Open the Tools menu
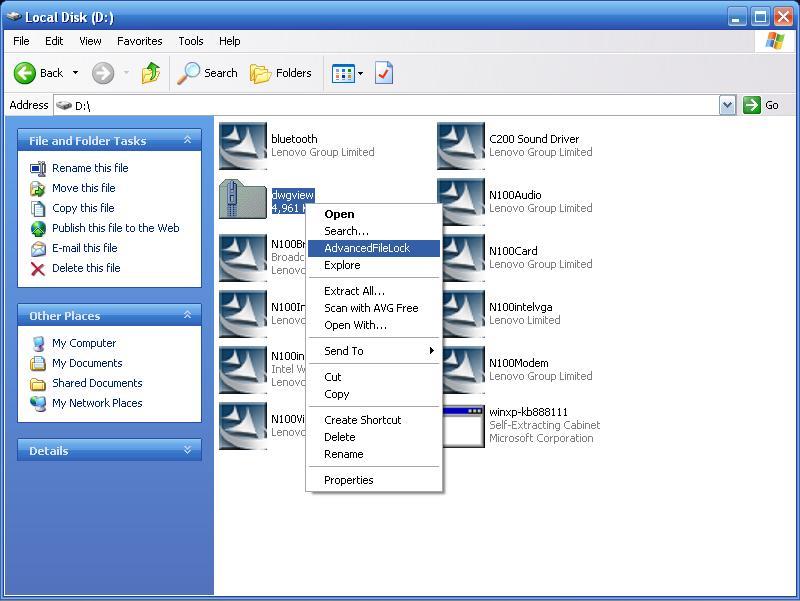The width and height of the screenshot is (800, 601). click(x=190, y=41)
